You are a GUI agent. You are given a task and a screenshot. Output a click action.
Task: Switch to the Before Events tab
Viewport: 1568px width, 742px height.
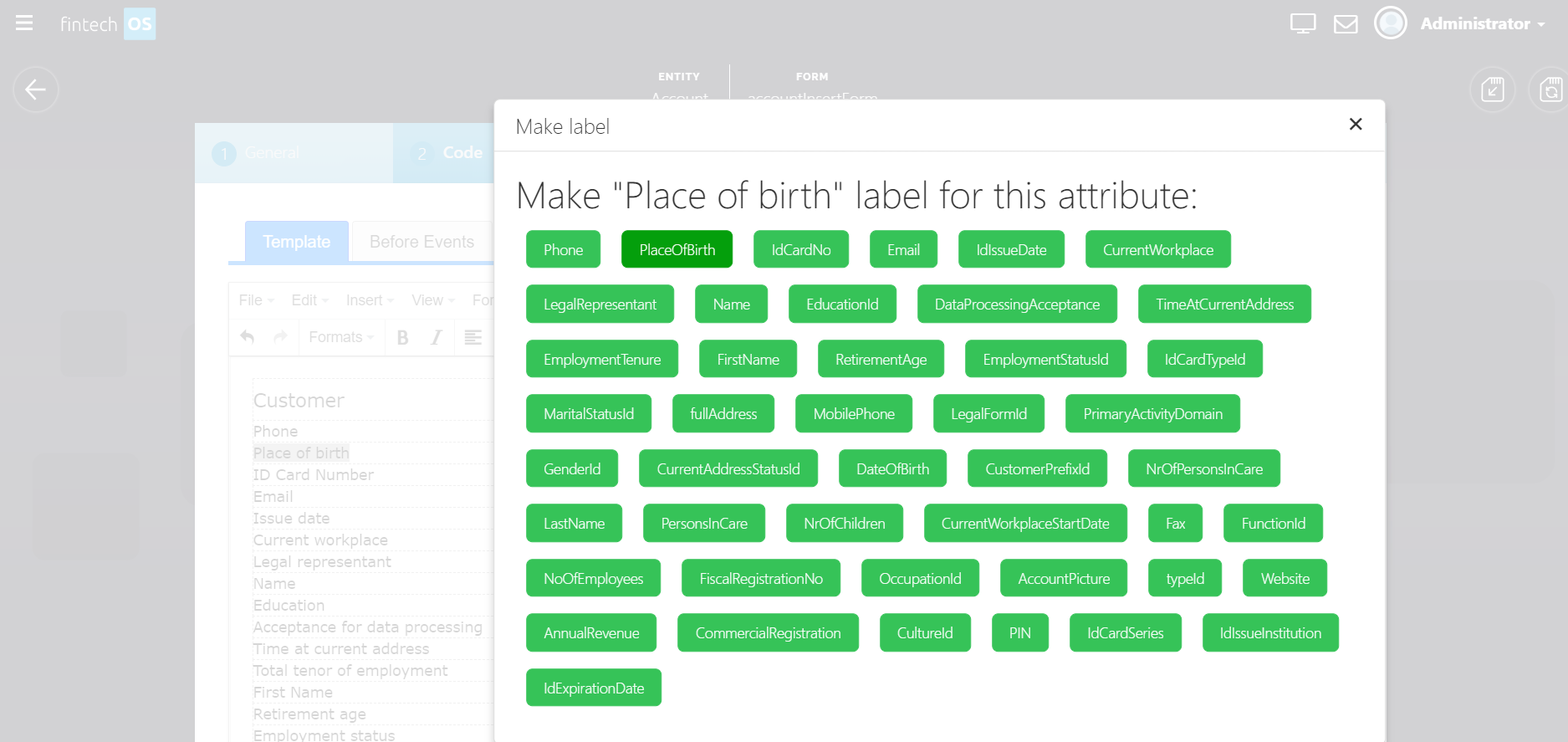421,242
